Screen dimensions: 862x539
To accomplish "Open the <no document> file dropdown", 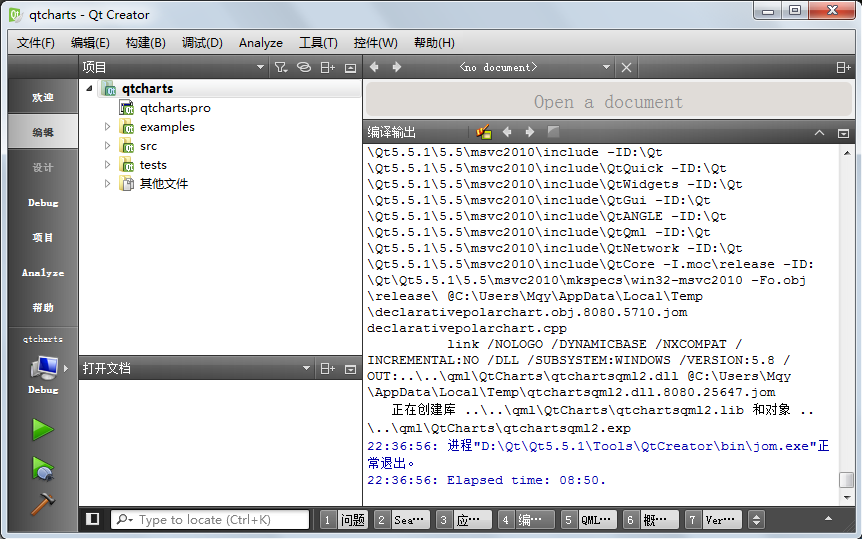I will pyautogui.click(x=606, y=67).
